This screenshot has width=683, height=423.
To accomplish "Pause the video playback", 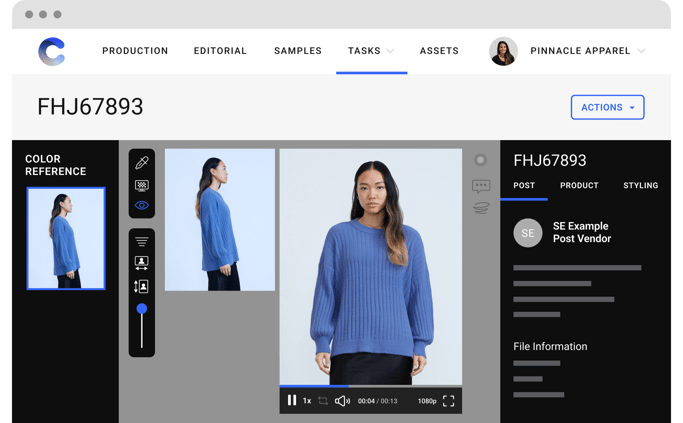I will (292, 400).
